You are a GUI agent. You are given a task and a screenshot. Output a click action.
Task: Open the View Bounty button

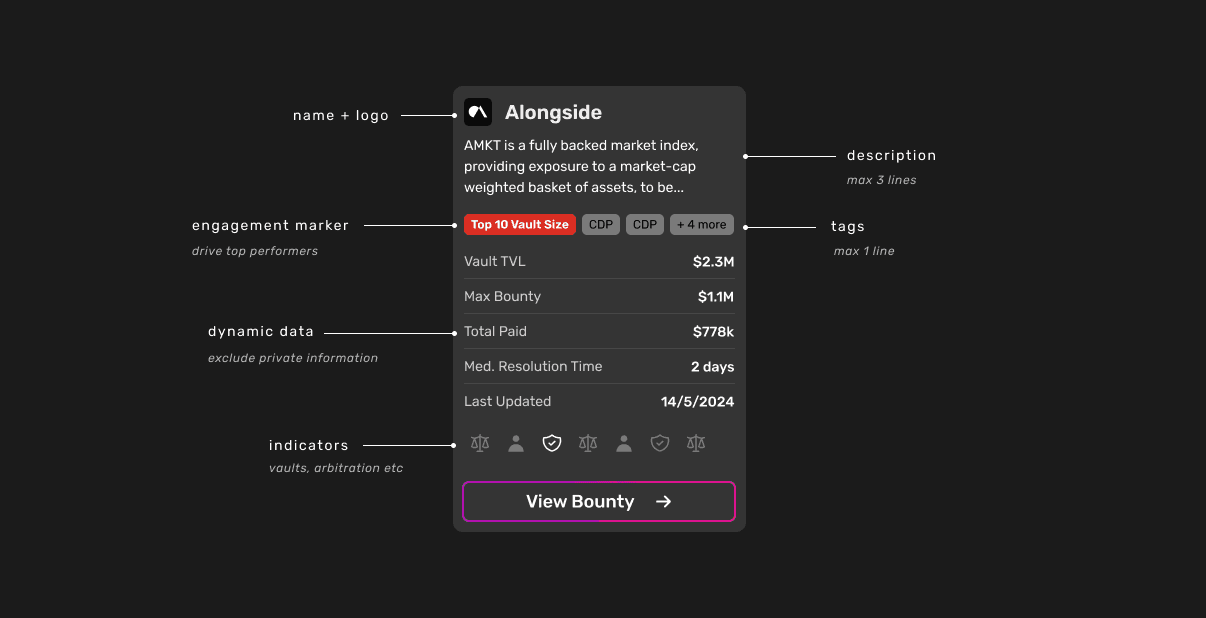(599, 501)
